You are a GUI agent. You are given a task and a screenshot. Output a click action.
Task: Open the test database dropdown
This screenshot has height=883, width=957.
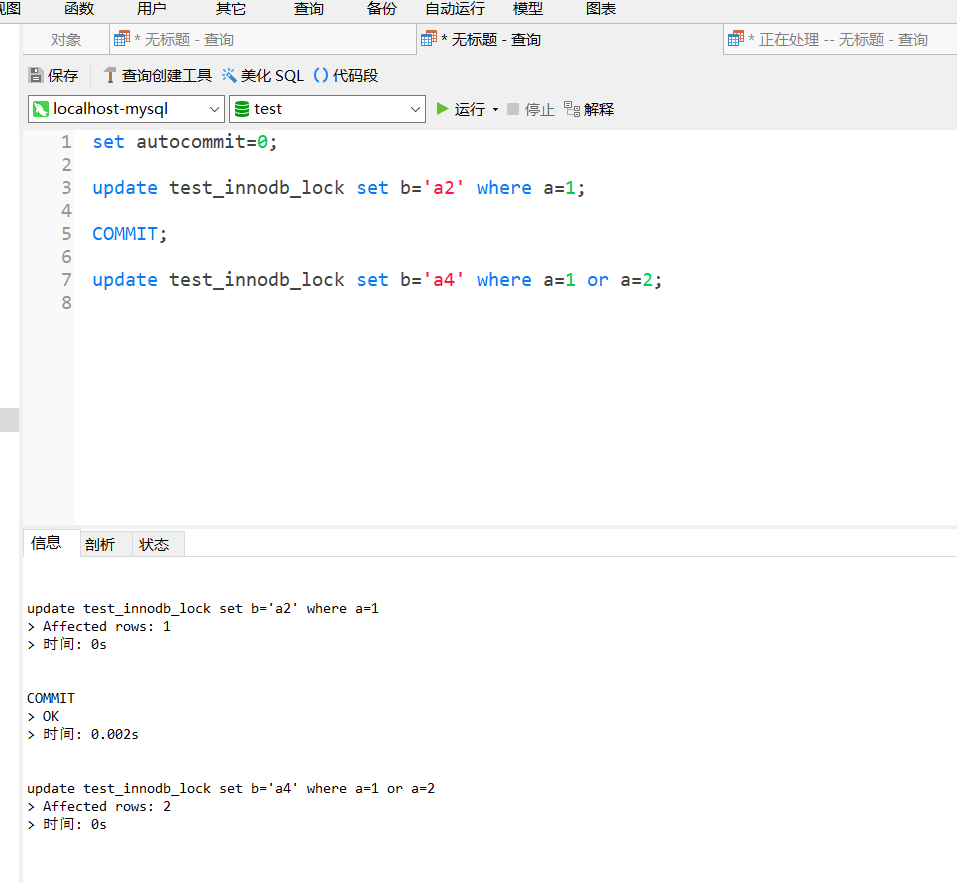pos(327,109)
